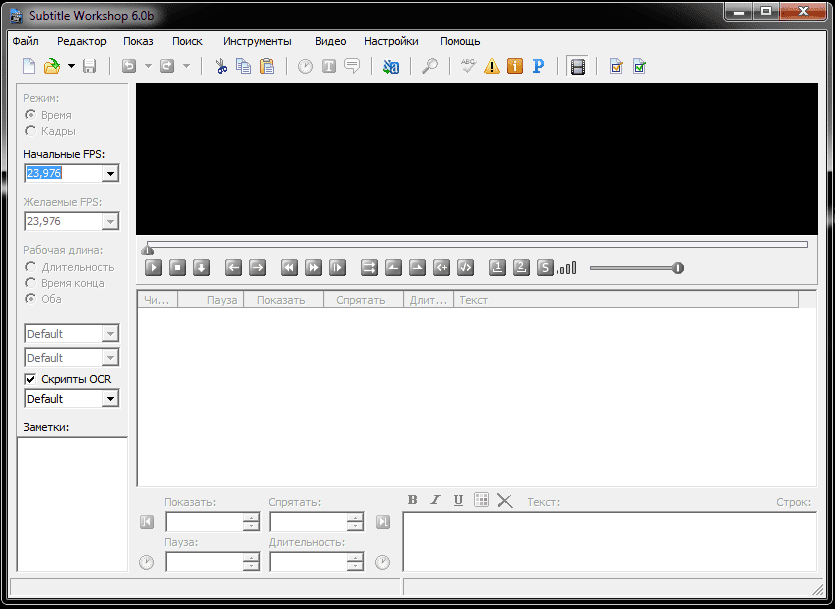Select the Длительность radio option
This screenshot has width=835, height=609.
pyautogui.click(x=31, y=267)
